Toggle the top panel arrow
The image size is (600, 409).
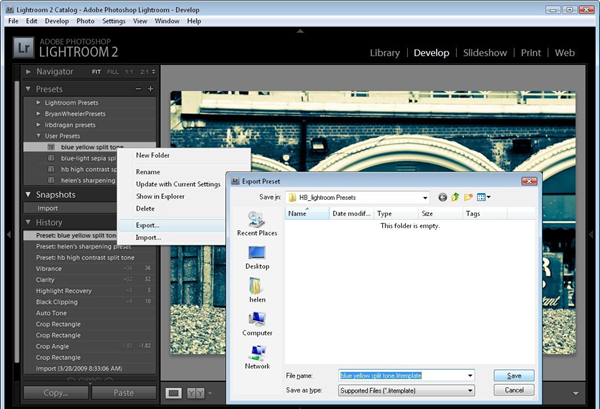tap(300, 31)
